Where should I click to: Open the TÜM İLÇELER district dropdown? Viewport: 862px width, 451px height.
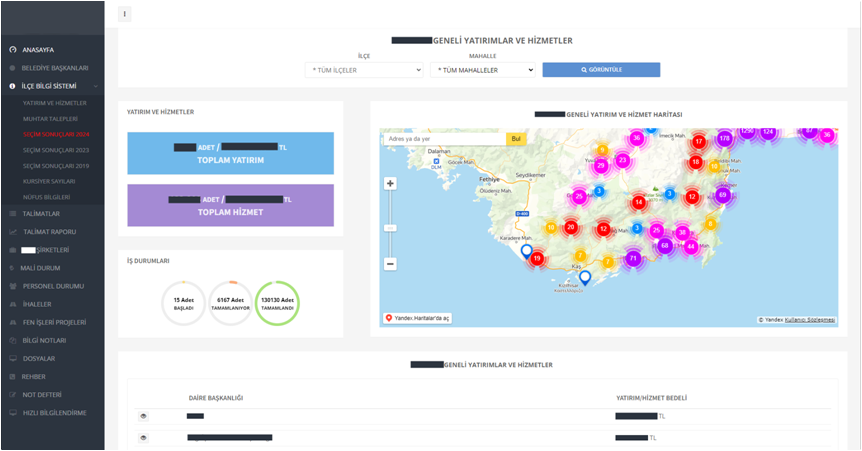point(364,70)
